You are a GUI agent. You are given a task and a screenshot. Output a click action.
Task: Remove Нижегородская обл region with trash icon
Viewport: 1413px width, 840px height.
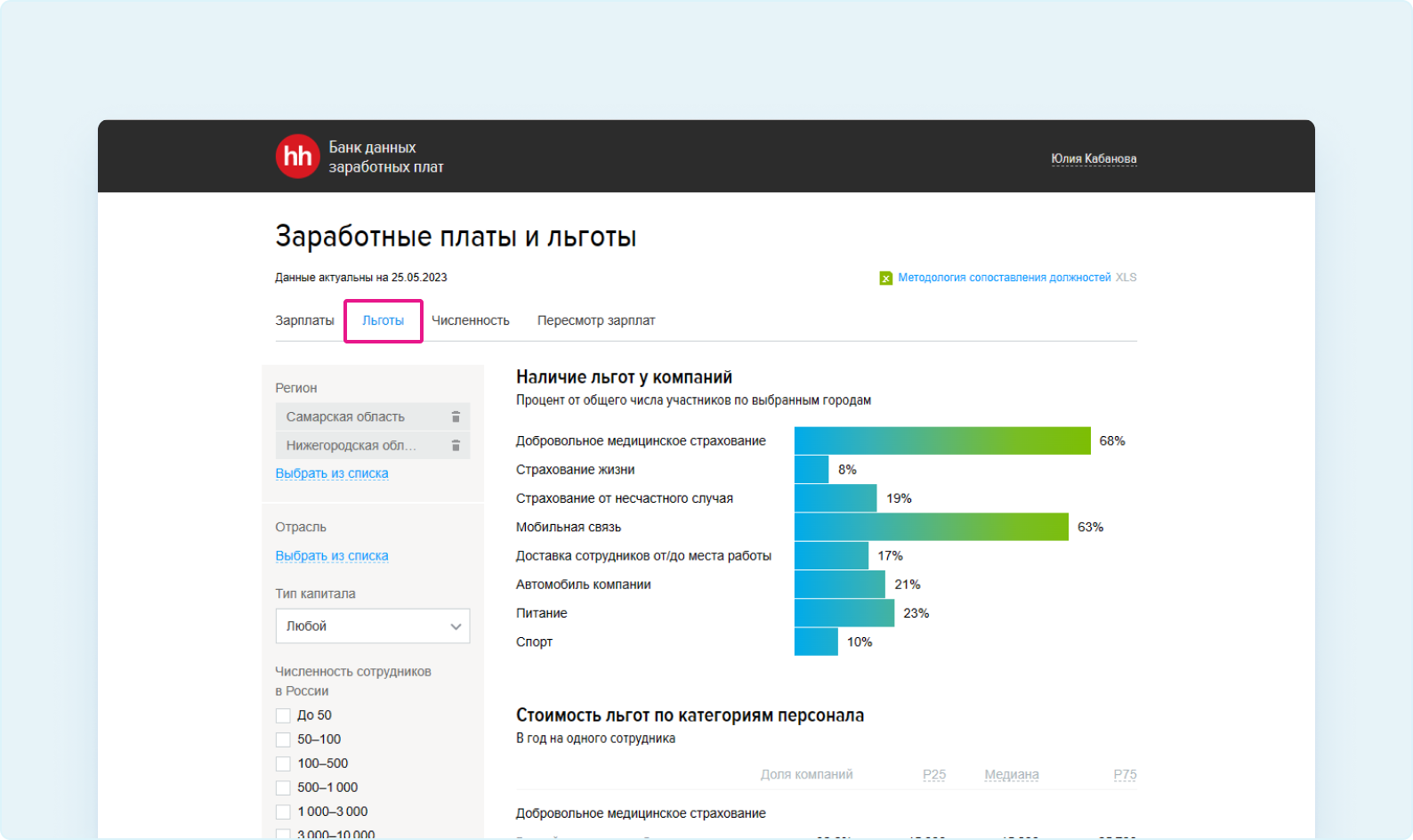pyautogui.click(x=456, y=445)
